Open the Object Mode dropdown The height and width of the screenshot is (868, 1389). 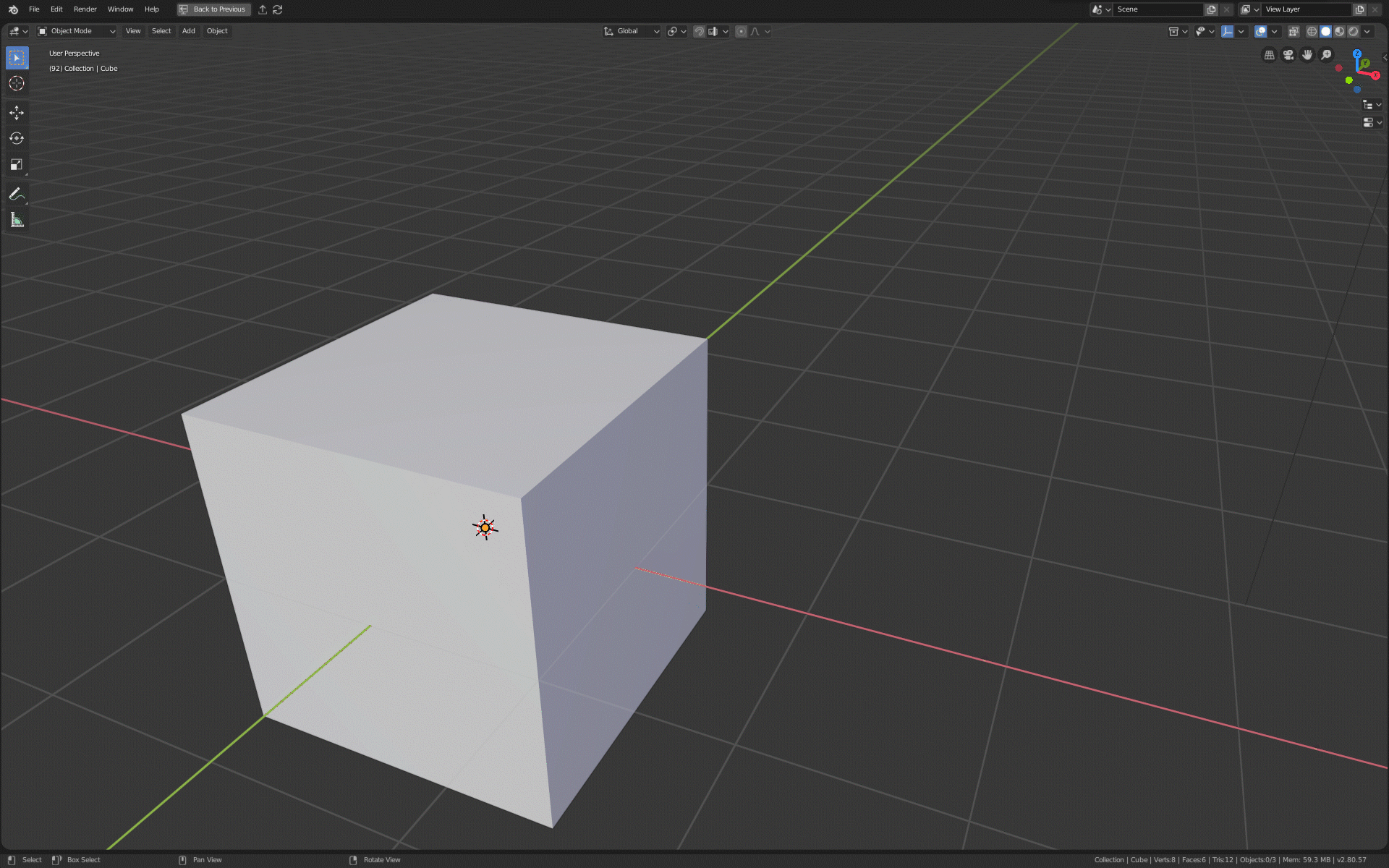coord(77,31)
